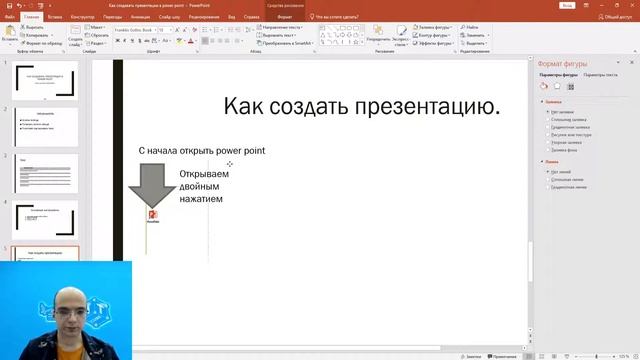Open Section (Раздел) dropdown
The image size is (640, 360).
click(96, 43)
